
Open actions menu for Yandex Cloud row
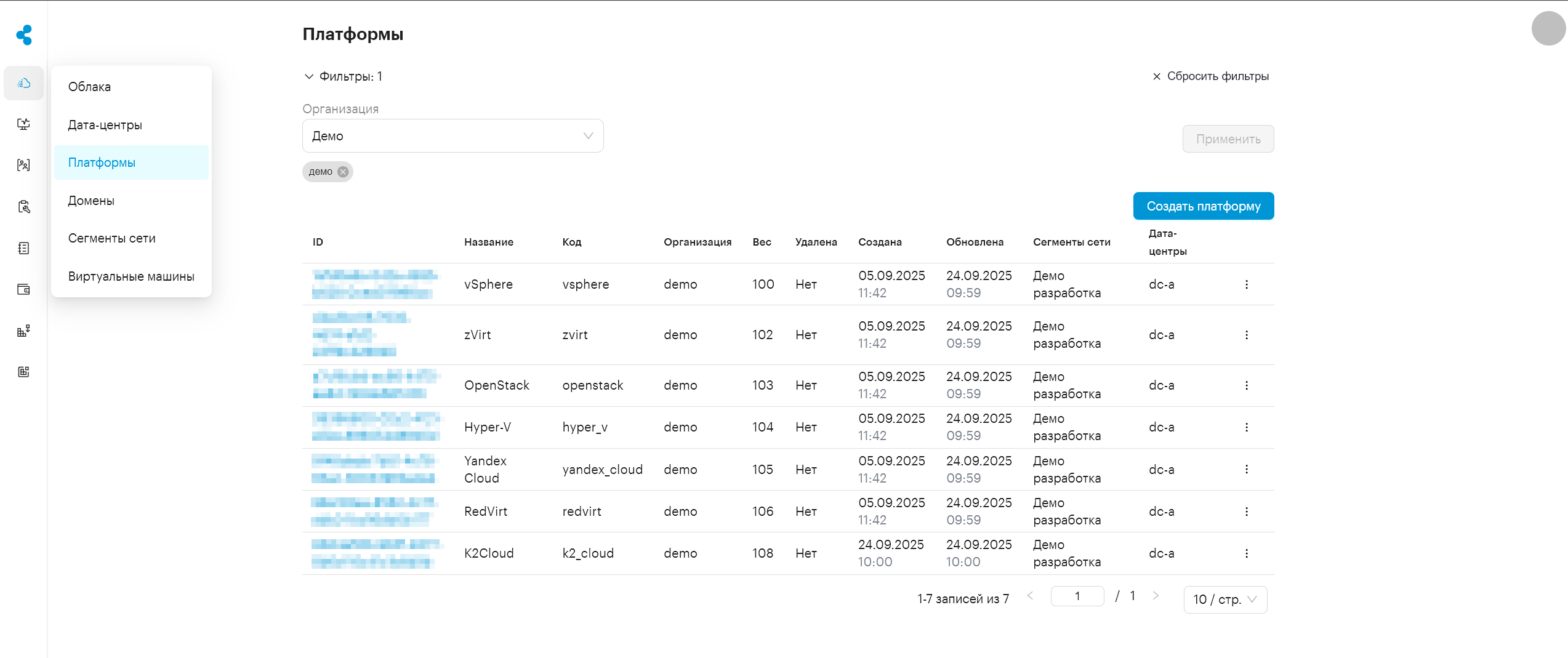pos(1247,469)
